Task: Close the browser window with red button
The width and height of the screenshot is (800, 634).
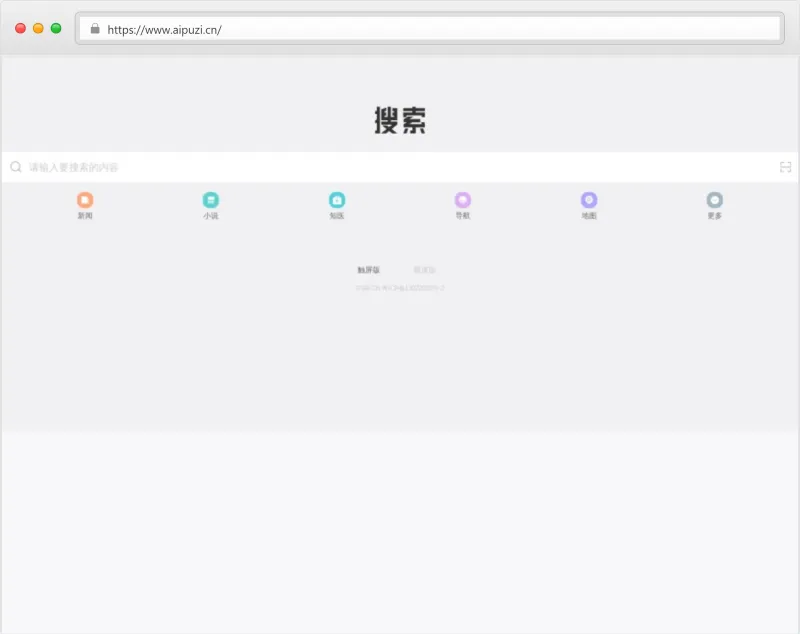Action: click(x=20, y=28)
